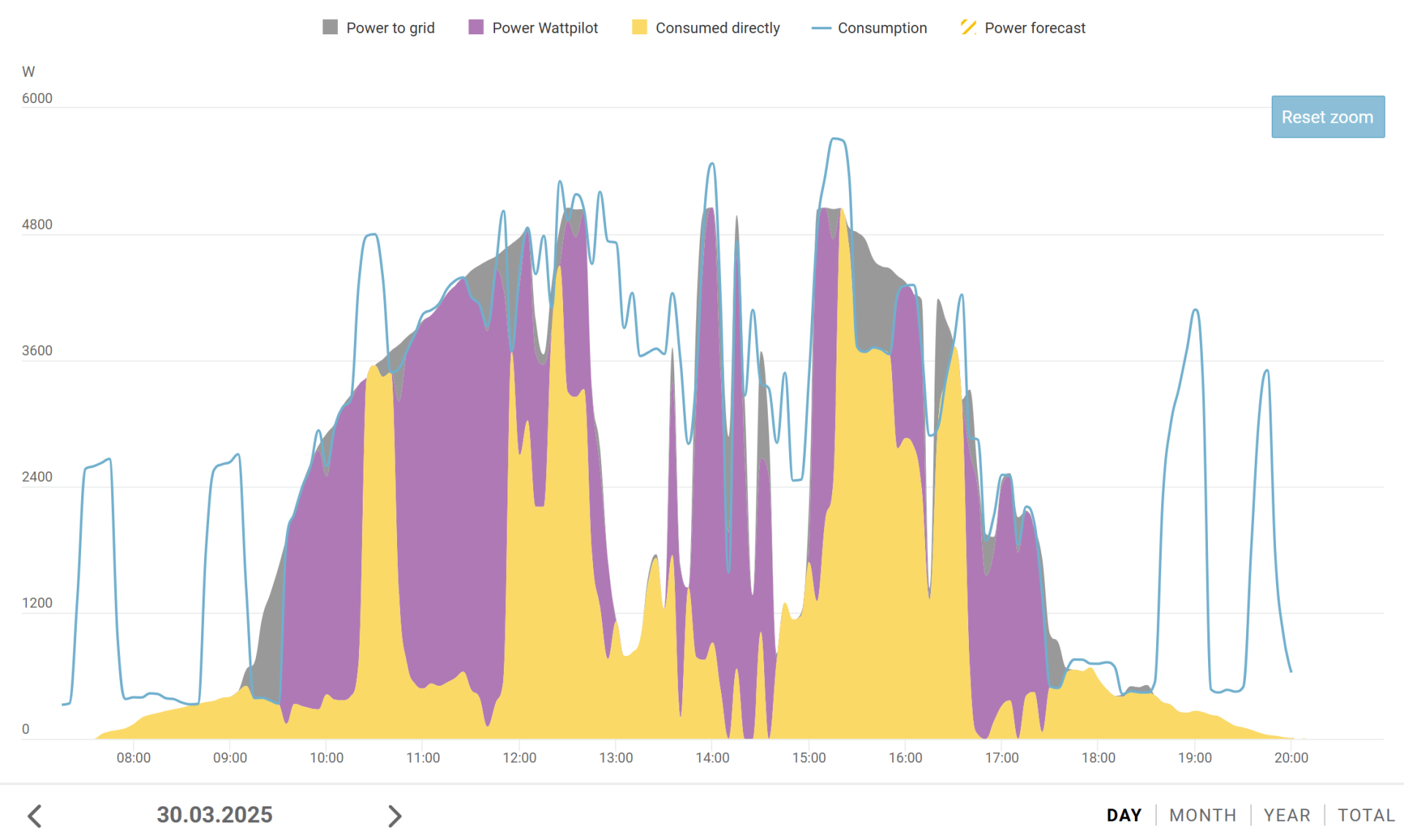Click the purple Power Wattpilot legend swatch

coord(476,28)
